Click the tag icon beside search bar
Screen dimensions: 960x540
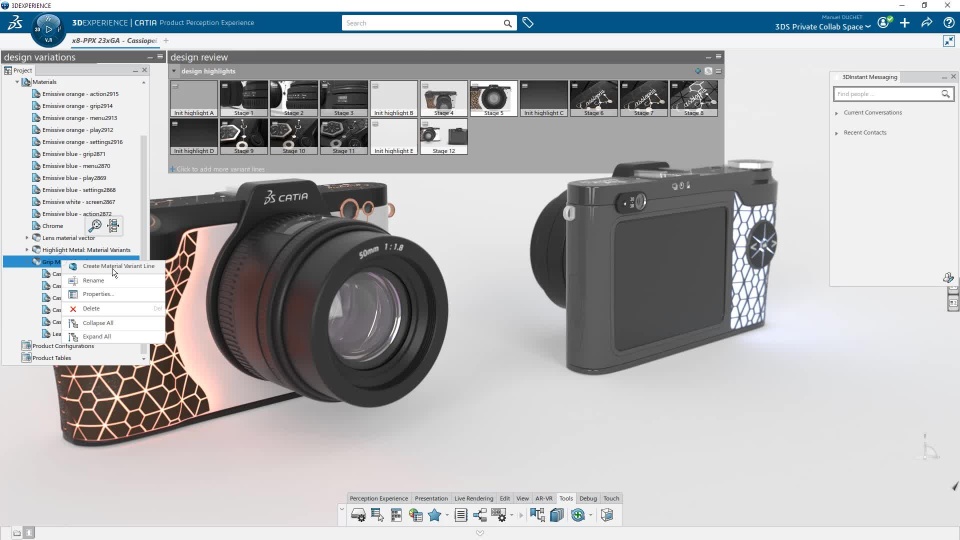528,23
